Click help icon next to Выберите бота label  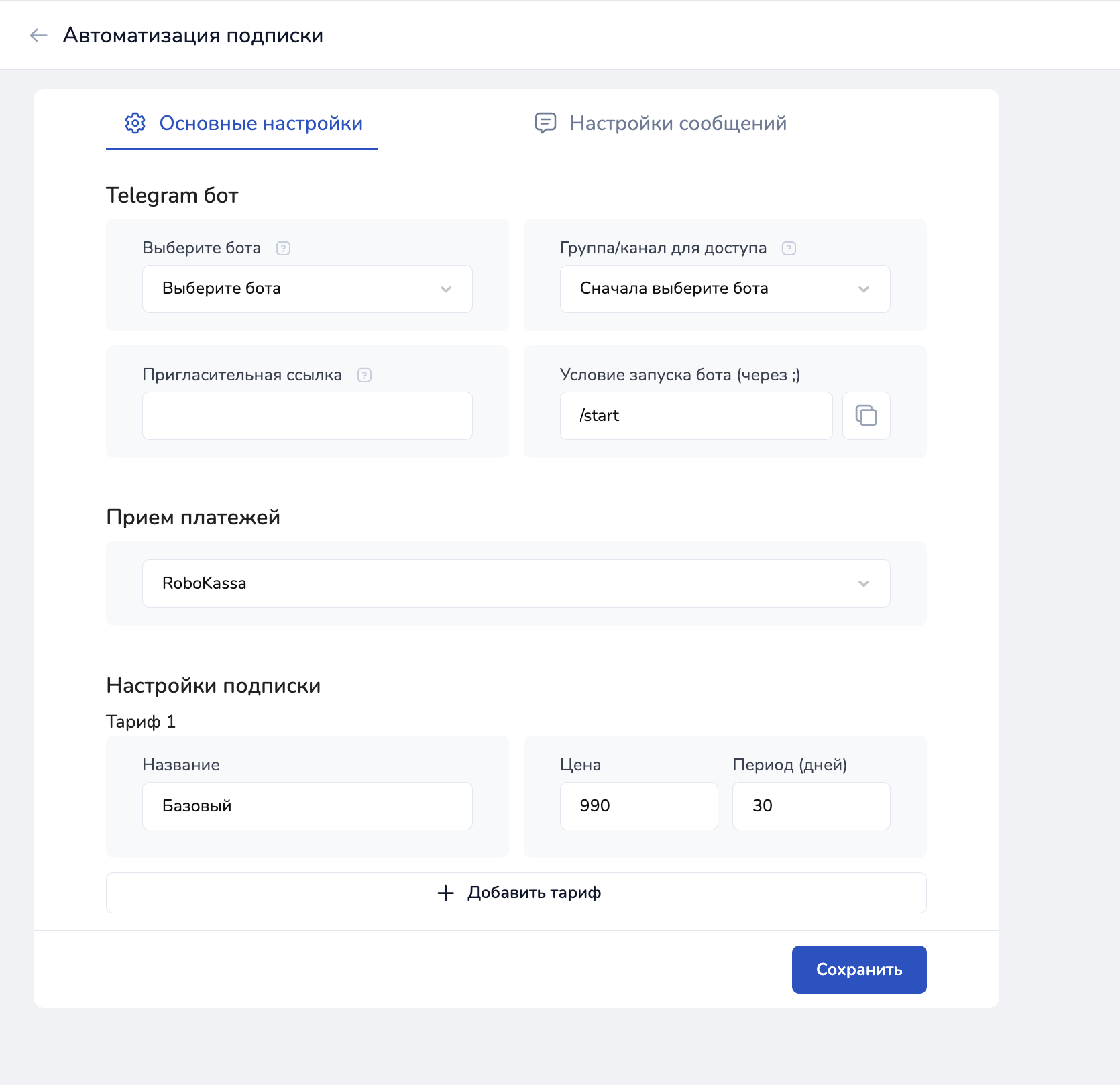pos(283,249)
